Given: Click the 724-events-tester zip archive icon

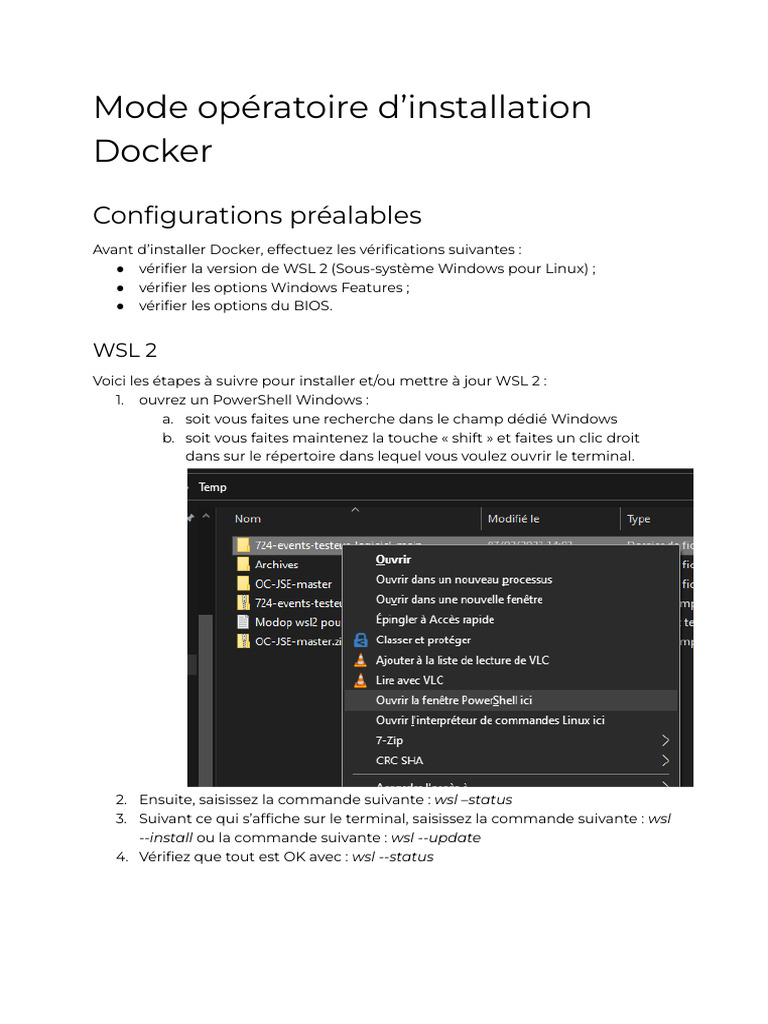Looking at the screenshot, I should click(243, 603).
